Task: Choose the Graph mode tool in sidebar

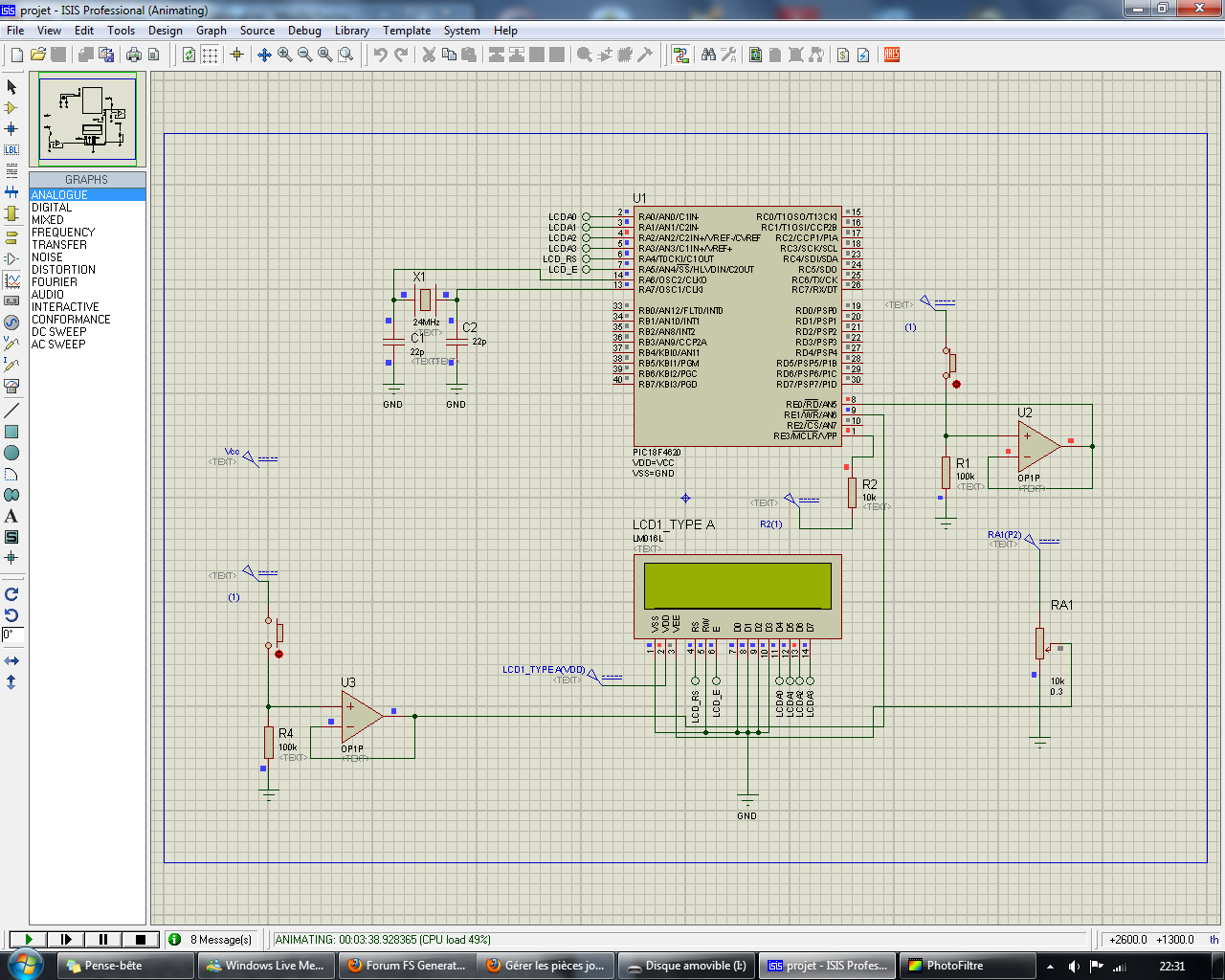Action: tap(11, 280)
